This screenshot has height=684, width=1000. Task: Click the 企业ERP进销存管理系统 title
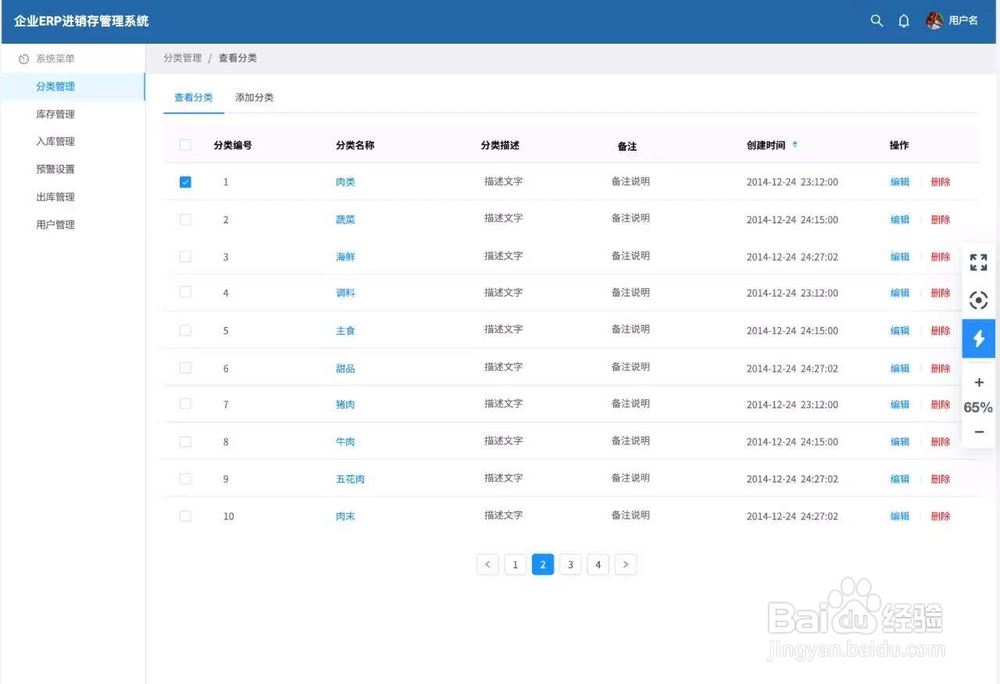tap(81, 21)
